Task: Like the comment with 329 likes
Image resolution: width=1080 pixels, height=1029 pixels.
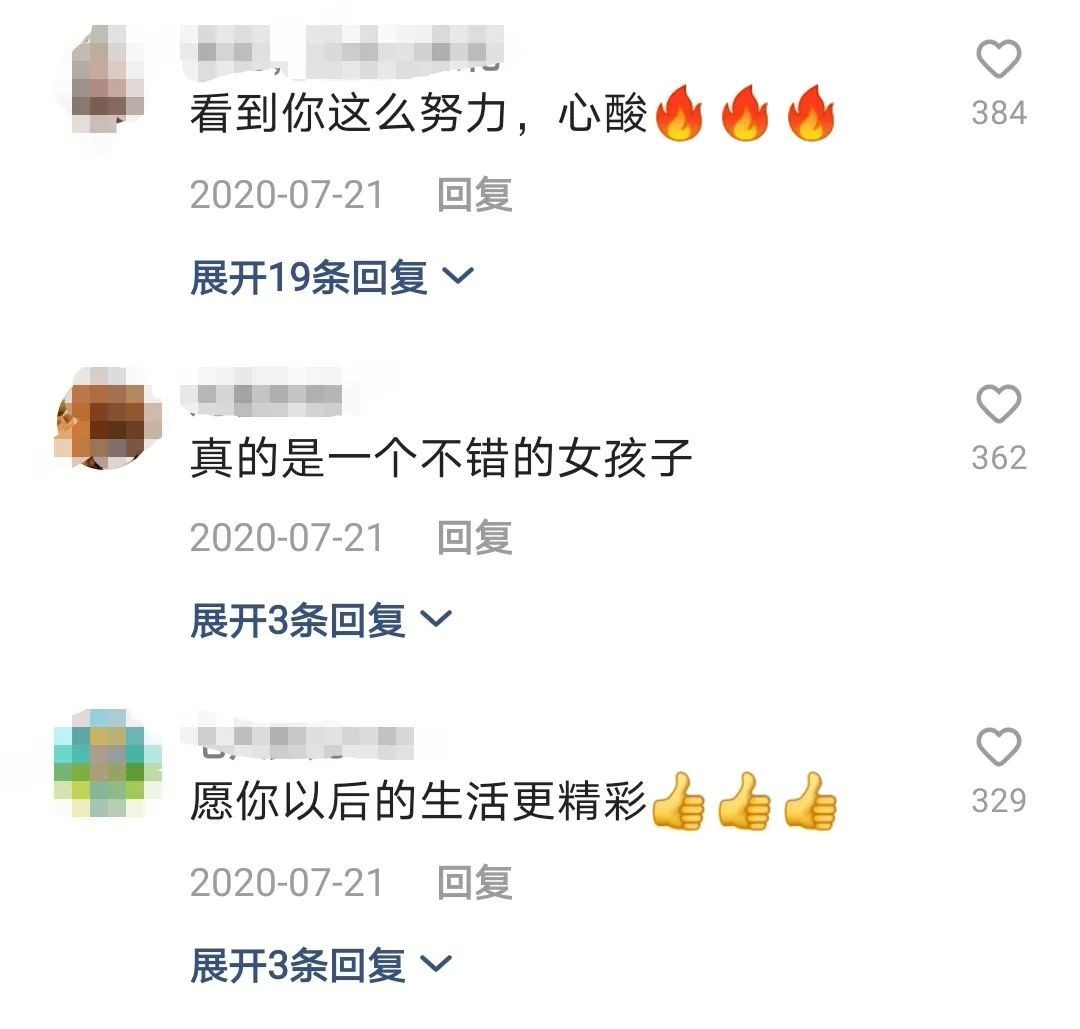Action: coord(999,747)
